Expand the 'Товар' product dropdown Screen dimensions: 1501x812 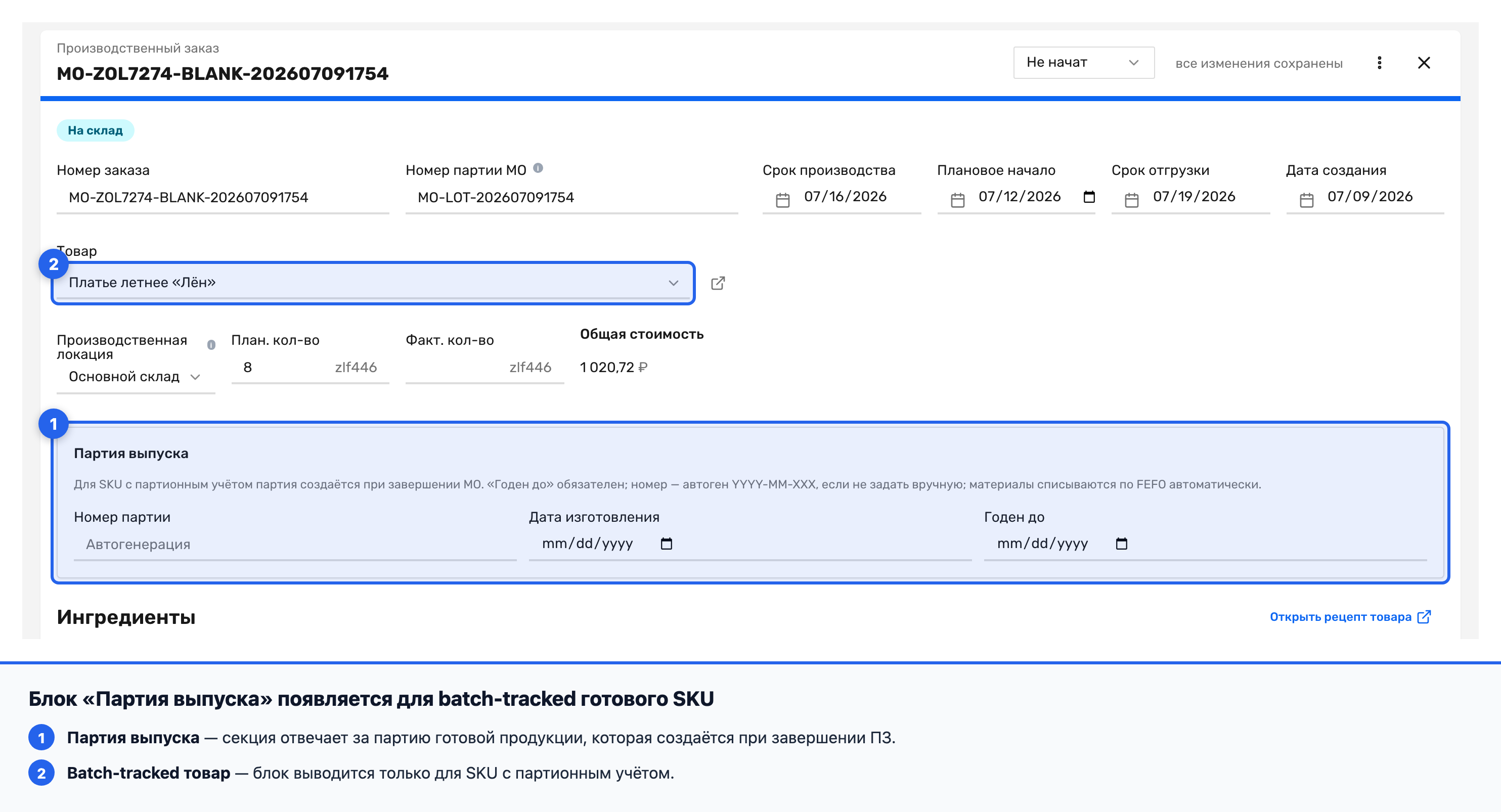[373, 283]
